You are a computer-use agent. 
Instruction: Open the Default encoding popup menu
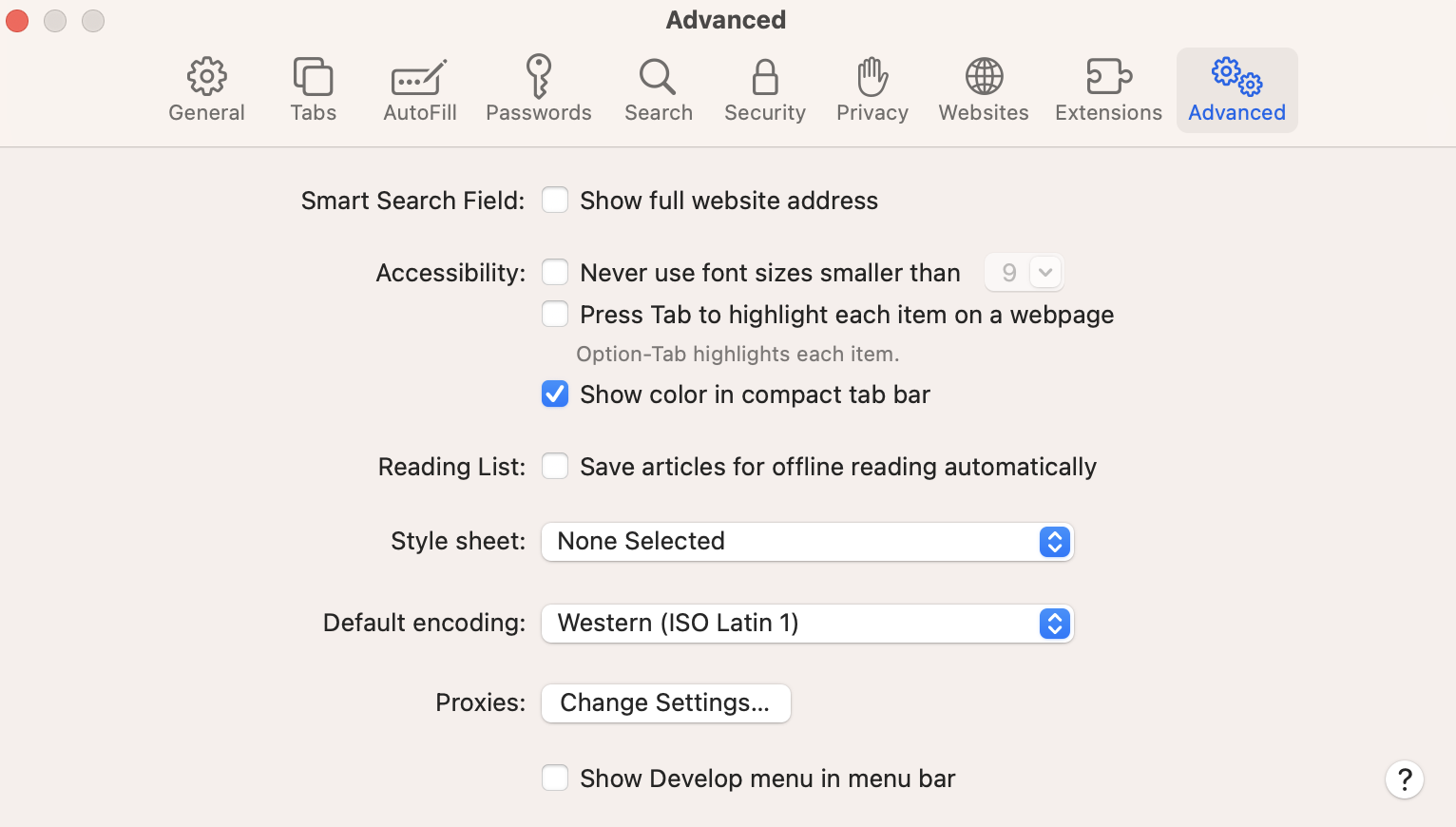click(807, 624)
